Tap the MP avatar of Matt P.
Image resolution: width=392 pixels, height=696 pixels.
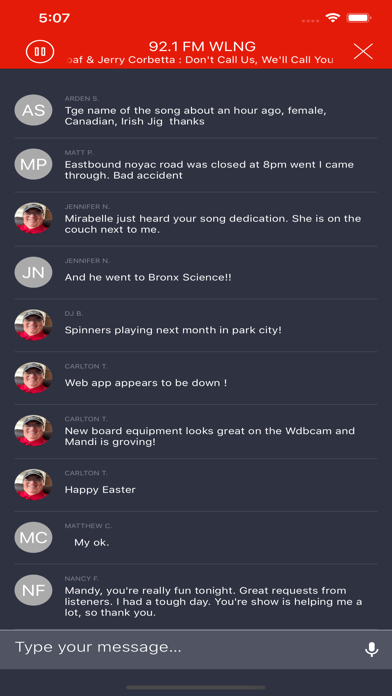click(x=33, y=164)
